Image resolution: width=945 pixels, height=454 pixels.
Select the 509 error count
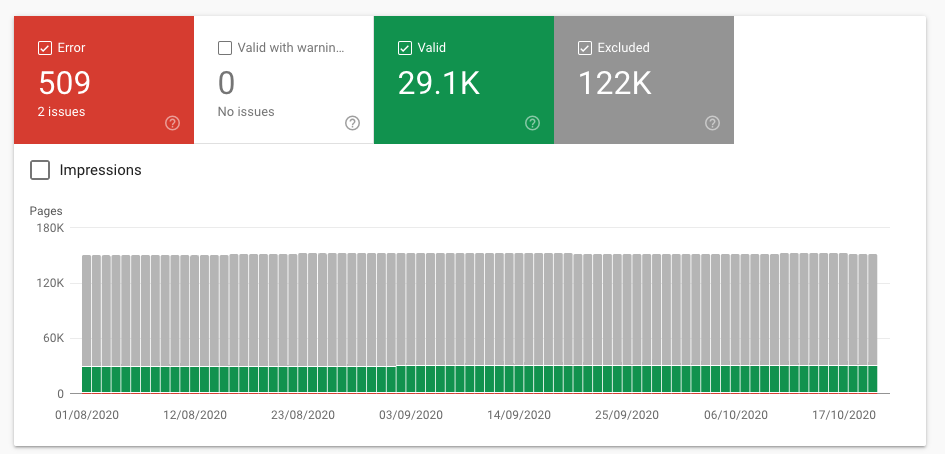[x=65, y=84]
